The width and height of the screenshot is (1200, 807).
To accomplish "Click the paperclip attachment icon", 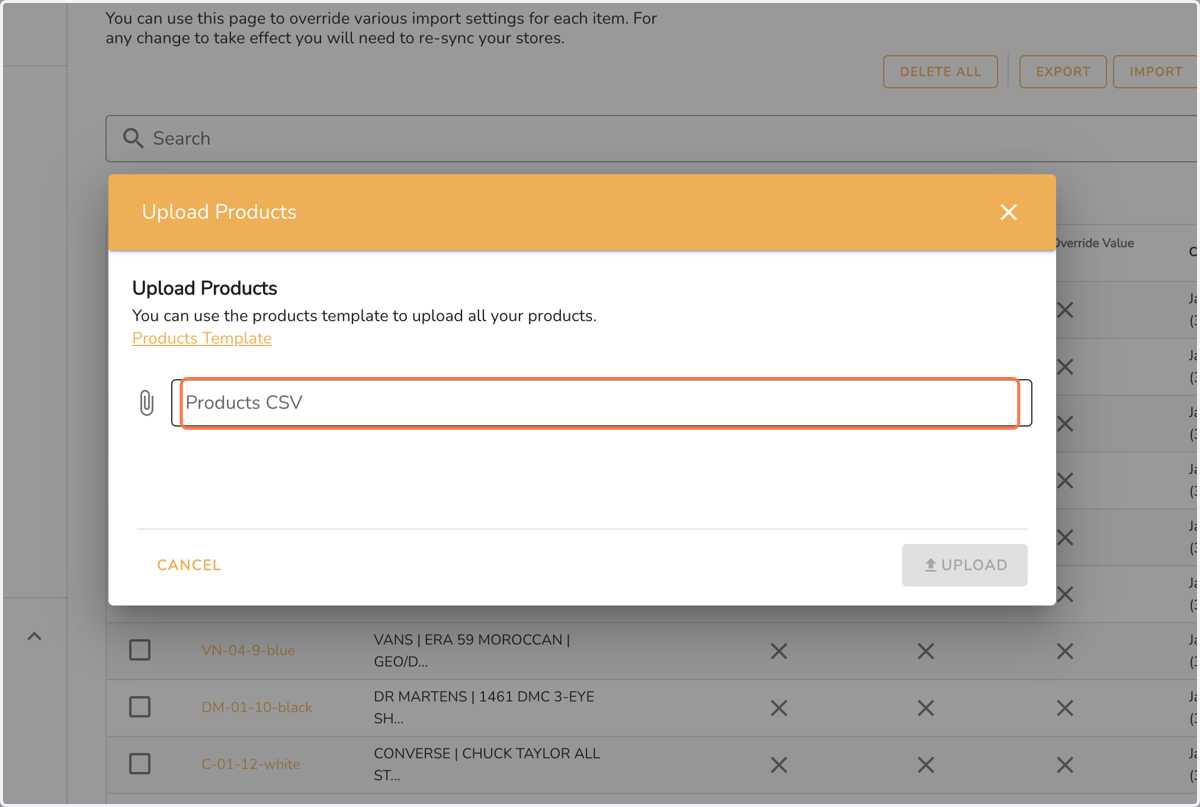I will coord(147,403).
